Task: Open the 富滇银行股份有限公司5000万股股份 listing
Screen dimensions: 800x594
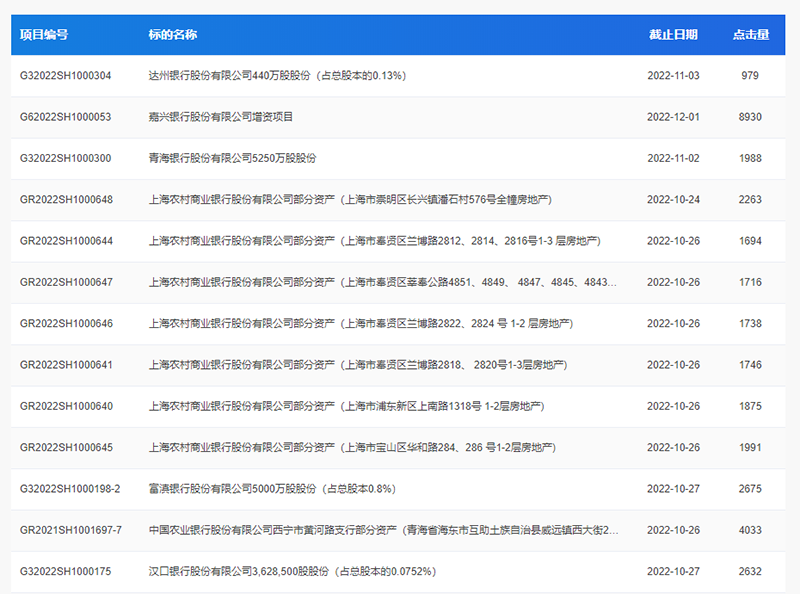Action: (x=272, y=489)
